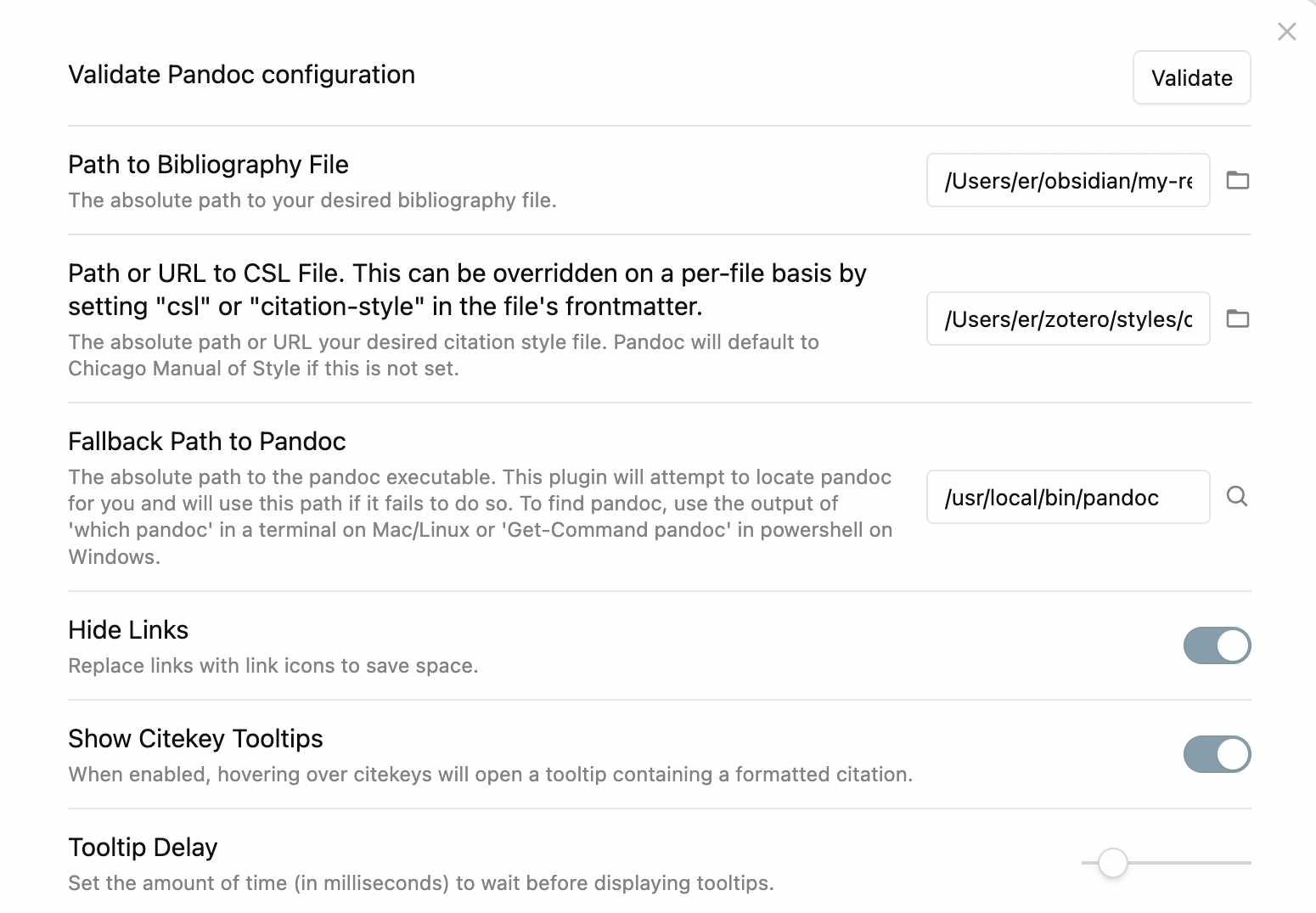Select the Validate Pandoc configuration heading
1316x913 pixels.
pos(241,75)
